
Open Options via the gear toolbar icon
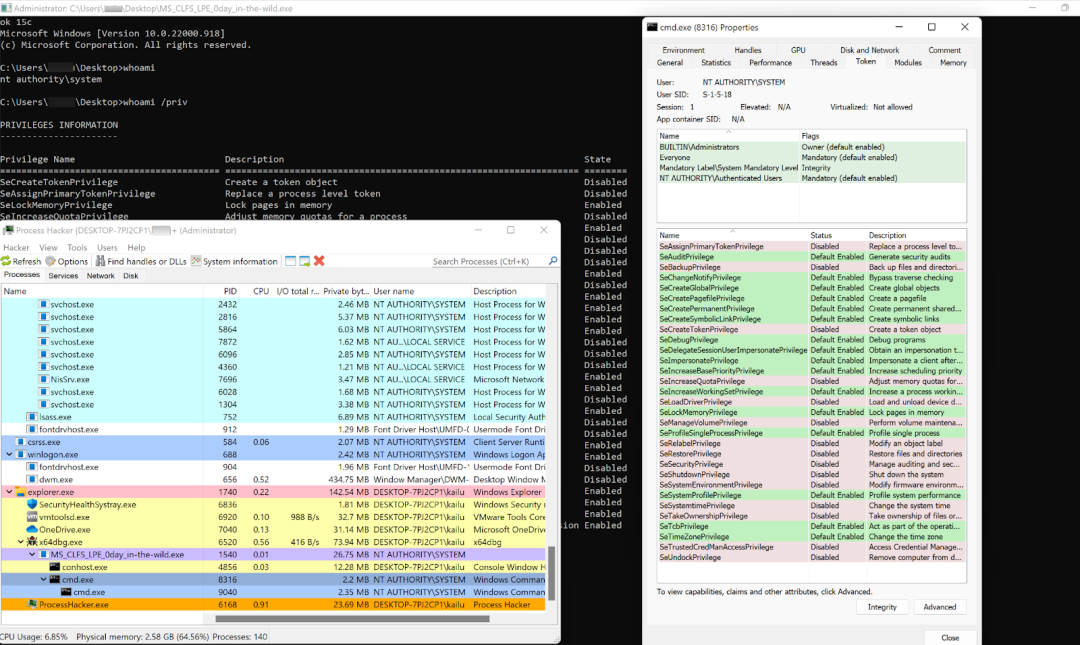(50, 261)
